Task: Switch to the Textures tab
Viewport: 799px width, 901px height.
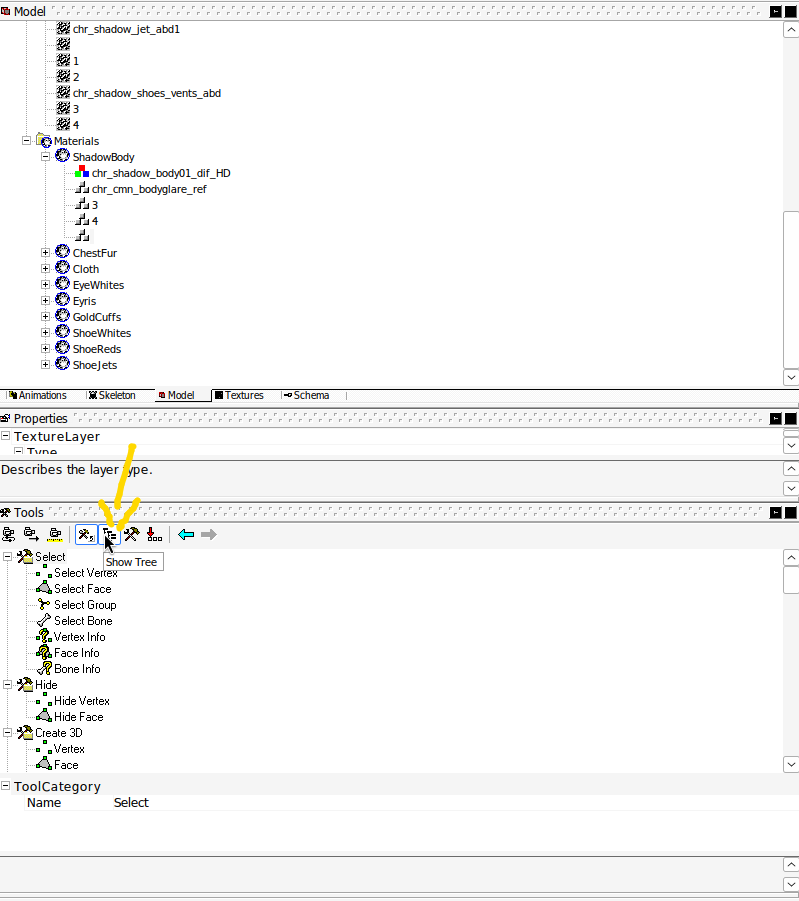Action: [243, 396]
